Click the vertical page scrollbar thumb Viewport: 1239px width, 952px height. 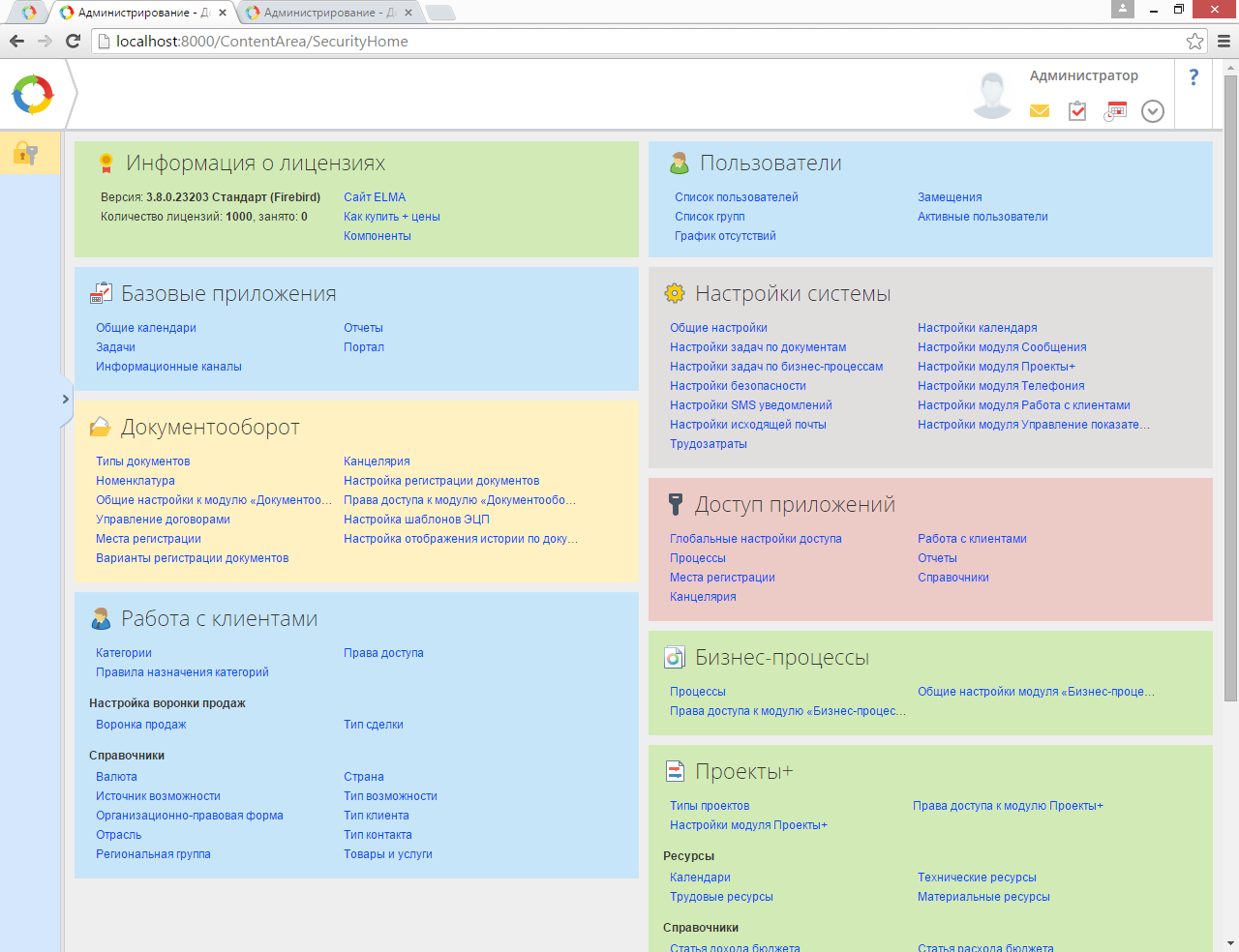click(1230, 387)
